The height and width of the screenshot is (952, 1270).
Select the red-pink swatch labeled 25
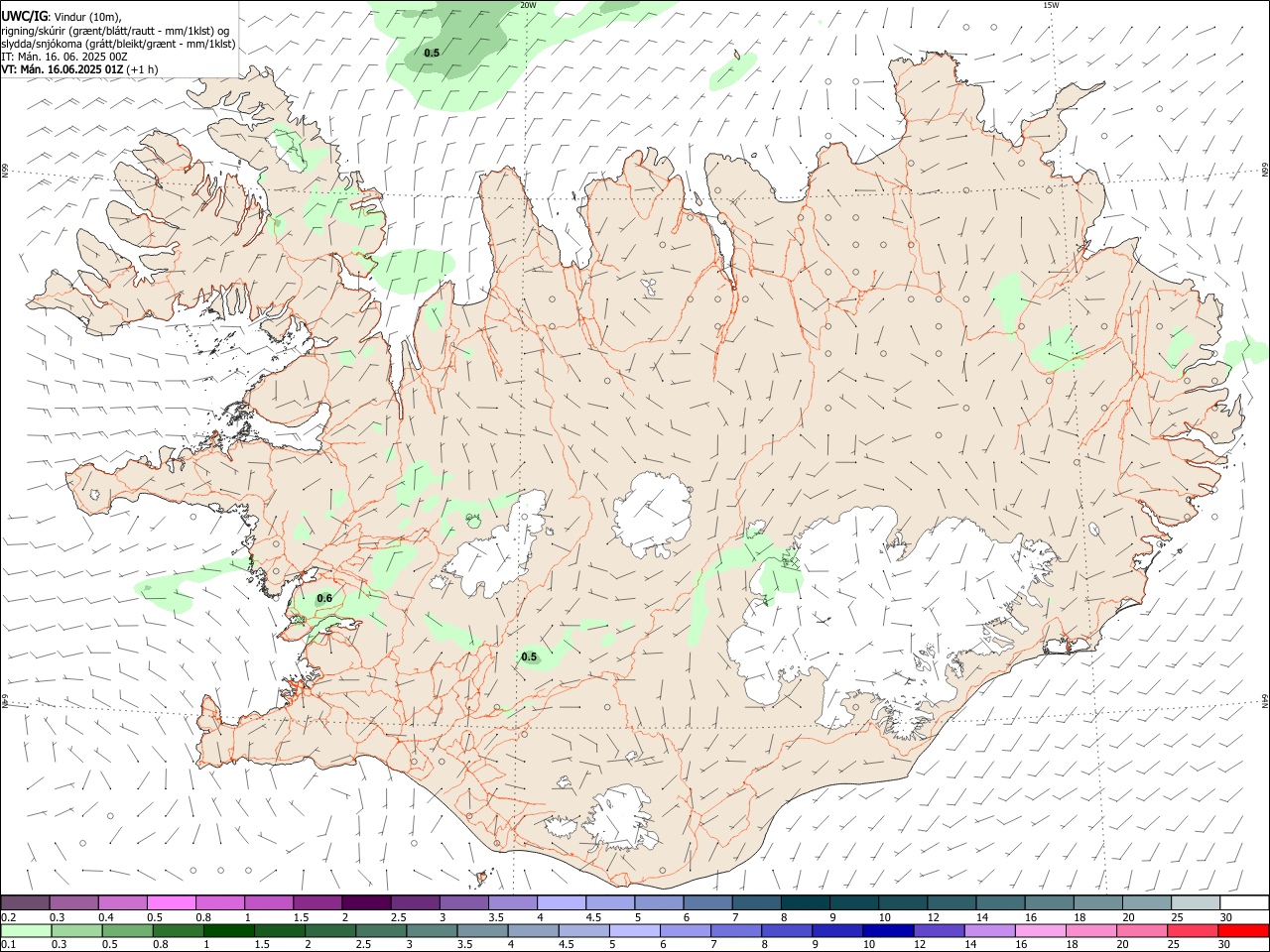[x=1193, y=930]
